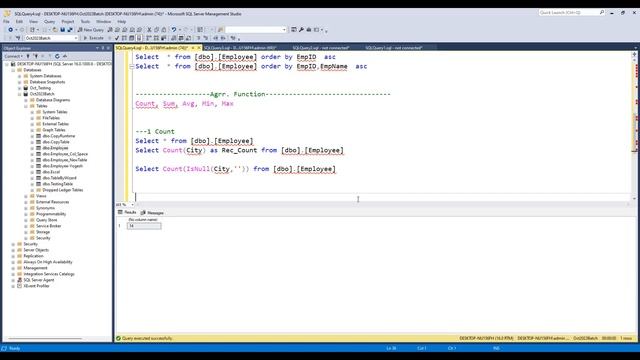Click the Increase Indent icon
Image resolution: width=640 pixels, height=360 pixels.
pyautogui.click(x=223, y=38)
